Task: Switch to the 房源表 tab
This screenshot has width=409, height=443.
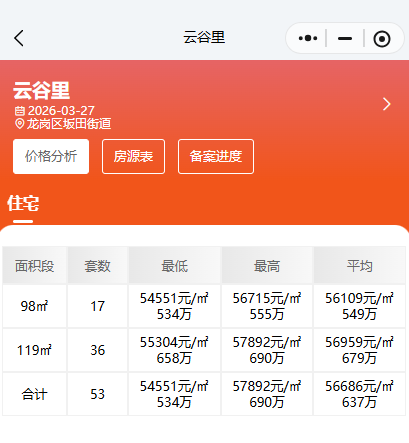Action: 133,156
